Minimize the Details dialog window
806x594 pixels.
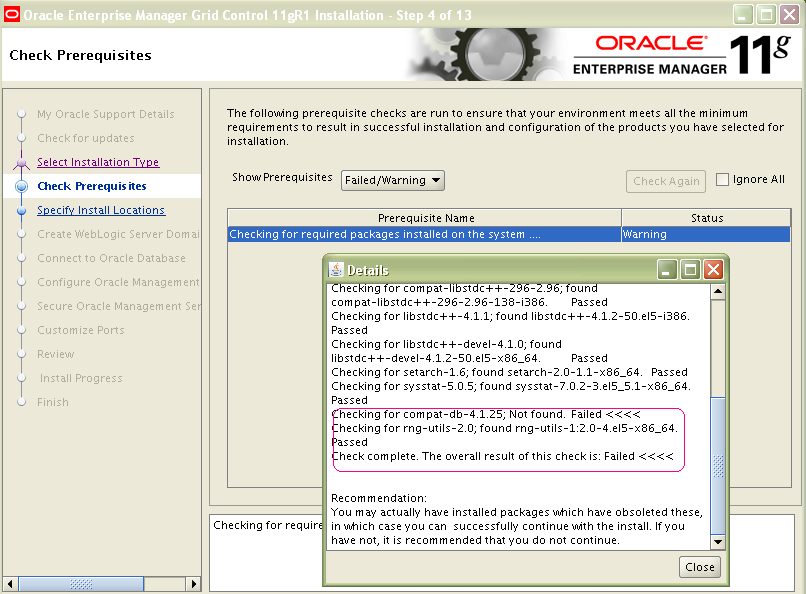[x=667, y=270]
